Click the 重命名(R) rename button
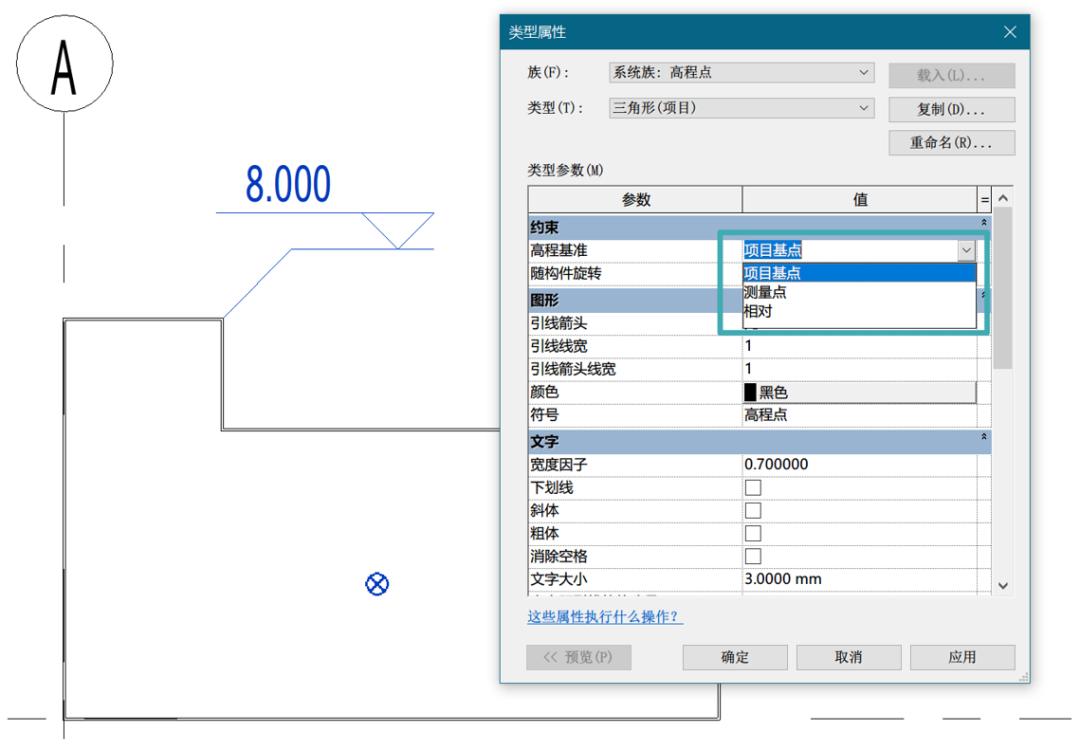This screenshot has width=1080, height=750. (951, 142)
